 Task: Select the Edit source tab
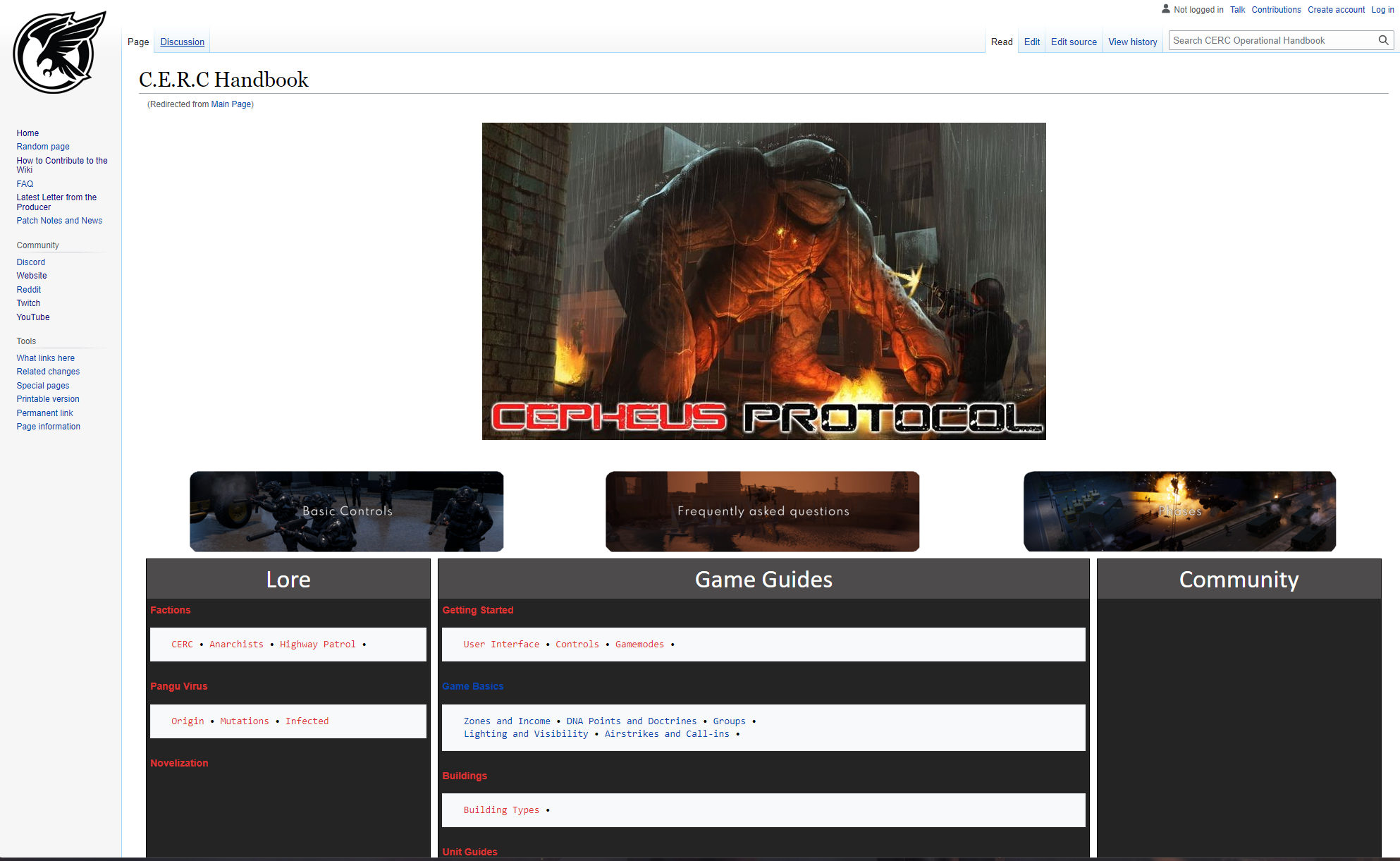[x=1073, y=42]
